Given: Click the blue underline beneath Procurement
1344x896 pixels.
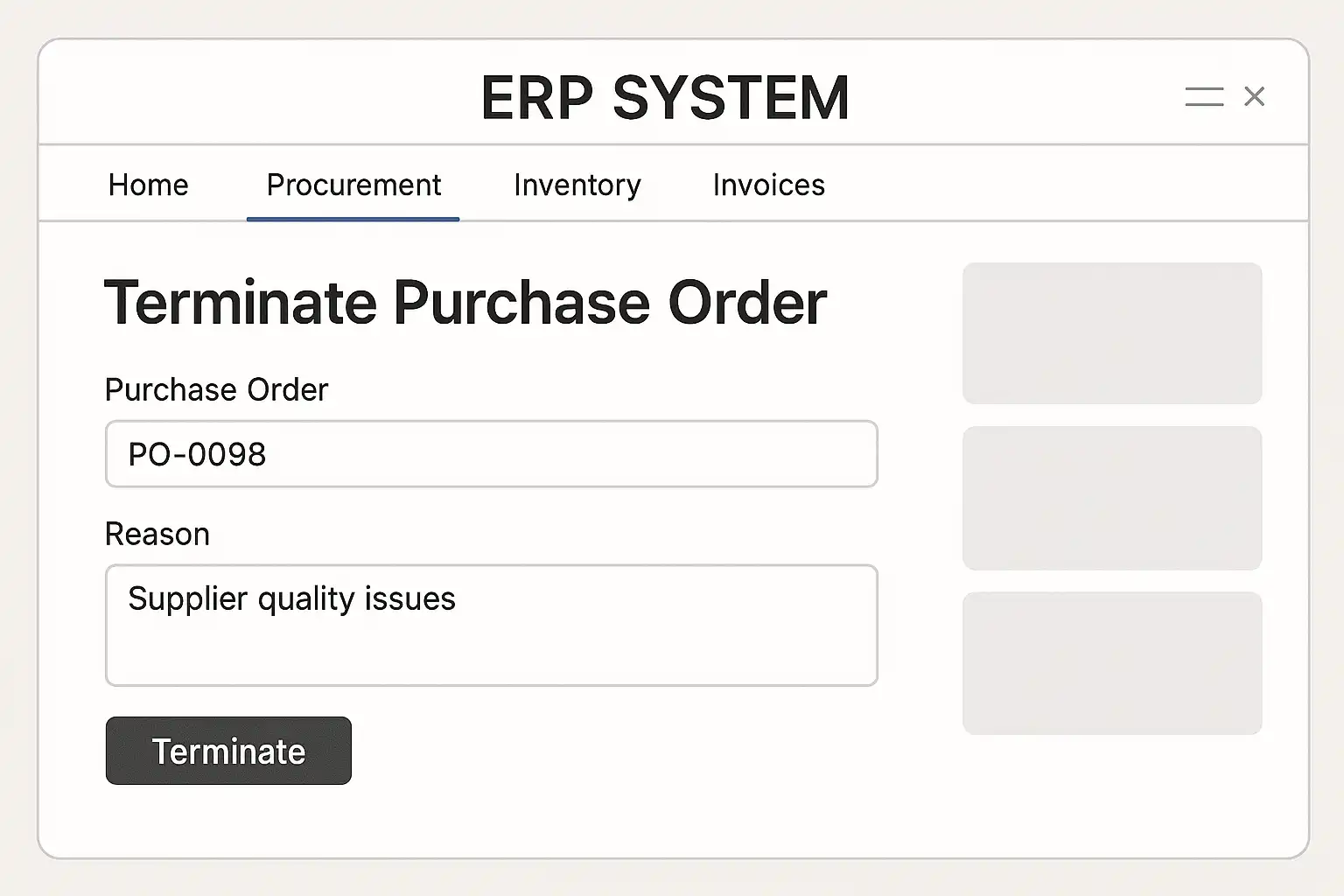Looking at the screenshot, I should pos(353,219).
